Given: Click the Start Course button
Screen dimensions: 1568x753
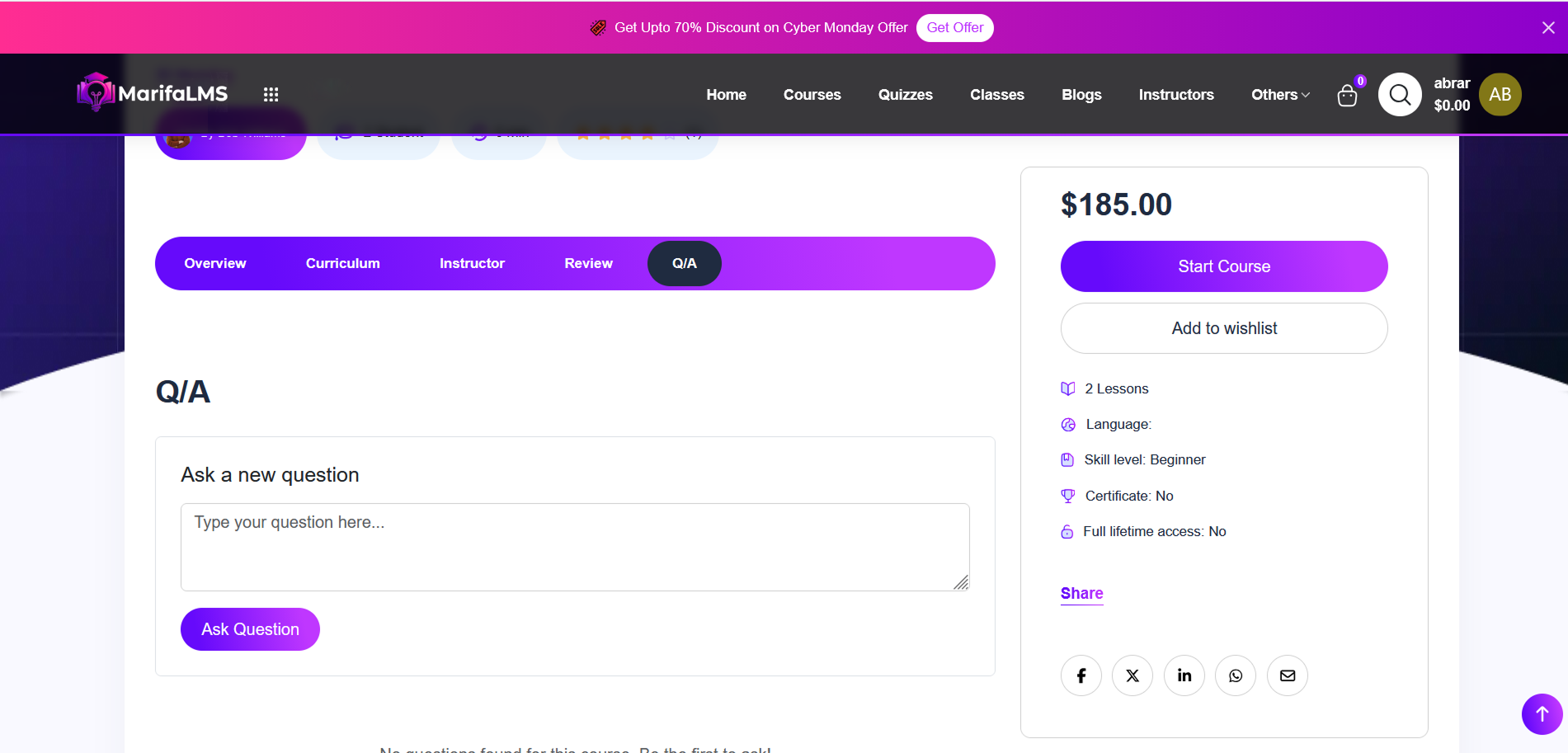Looking at the screenshot, I should (1224, 266).
